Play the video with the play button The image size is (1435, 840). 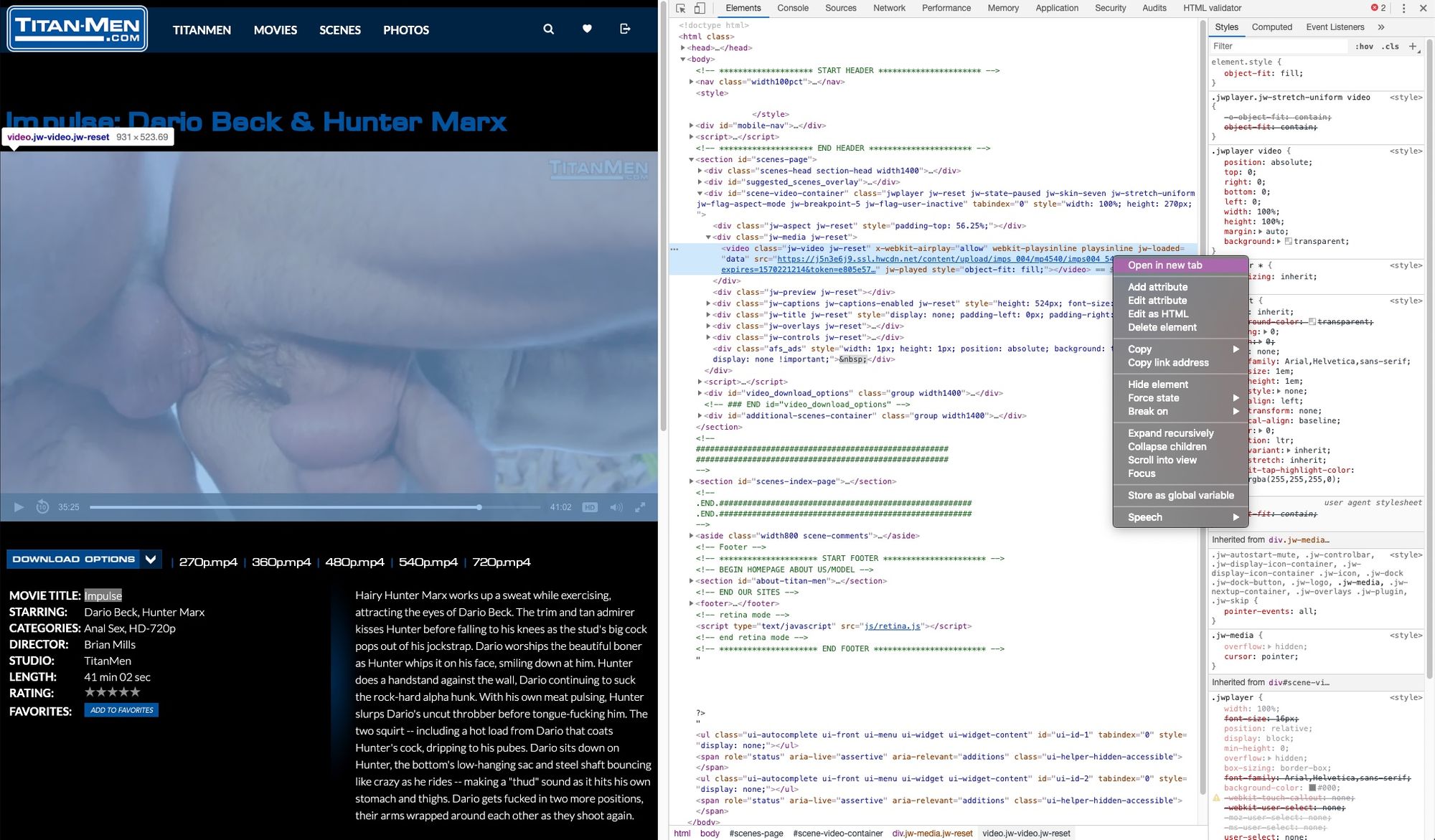19,507
